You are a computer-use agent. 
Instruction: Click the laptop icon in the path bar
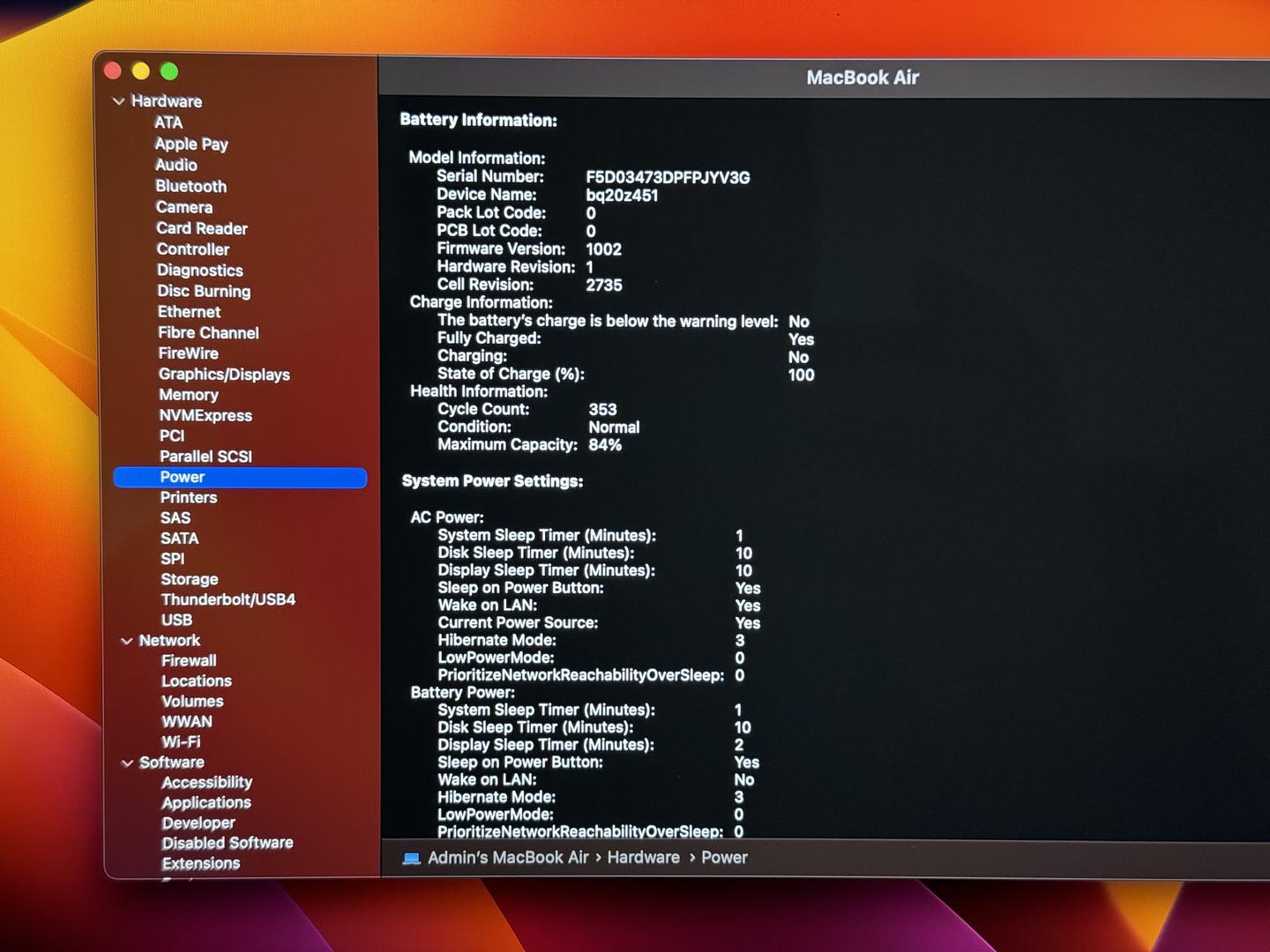[x=411, y=859]
